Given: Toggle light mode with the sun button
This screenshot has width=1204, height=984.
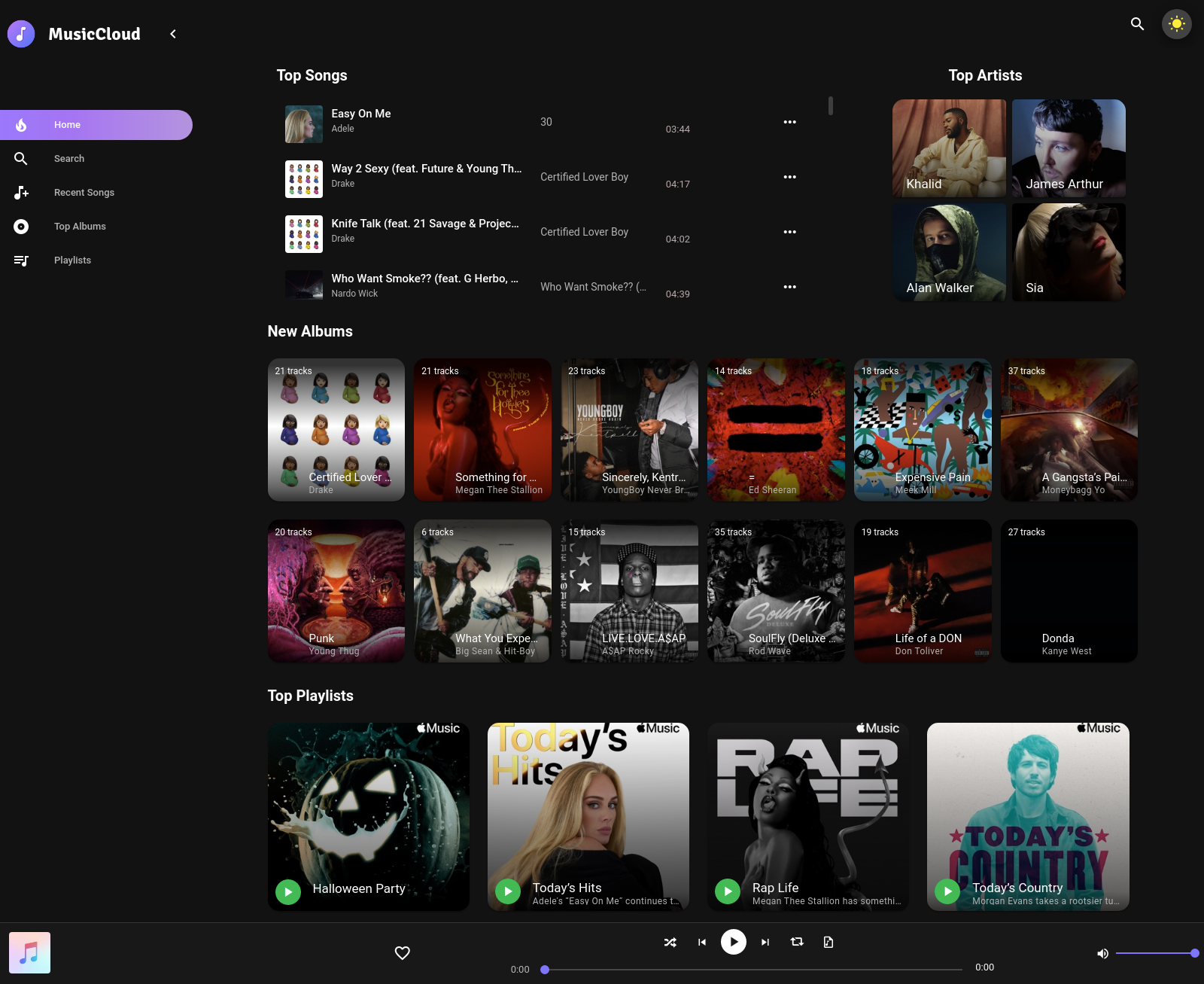Looking at the screenshot, I should (x=1177, y=24).
